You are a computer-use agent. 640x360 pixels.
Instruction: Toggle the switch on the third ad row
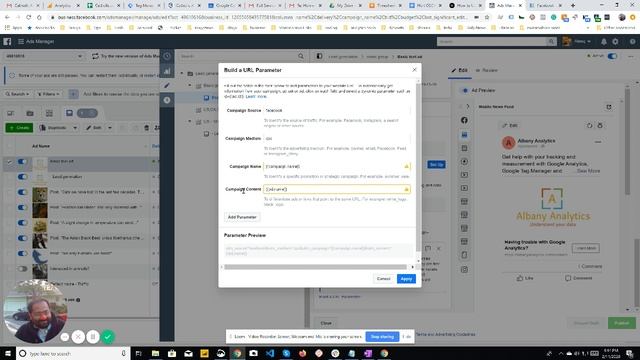coord(22,192)
